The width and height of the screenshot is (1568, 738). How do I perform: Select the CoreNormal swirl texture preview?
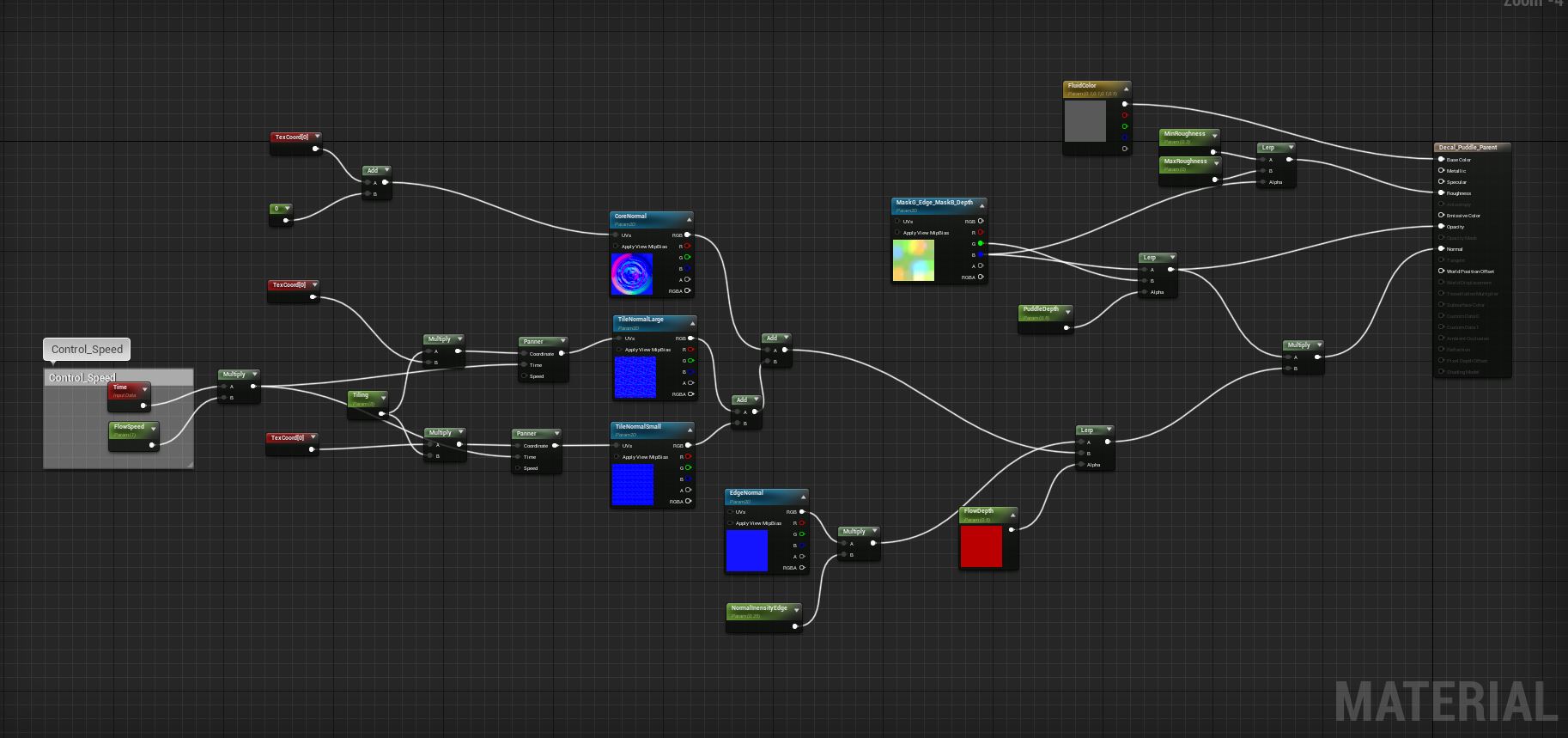[x=632, y=274]
